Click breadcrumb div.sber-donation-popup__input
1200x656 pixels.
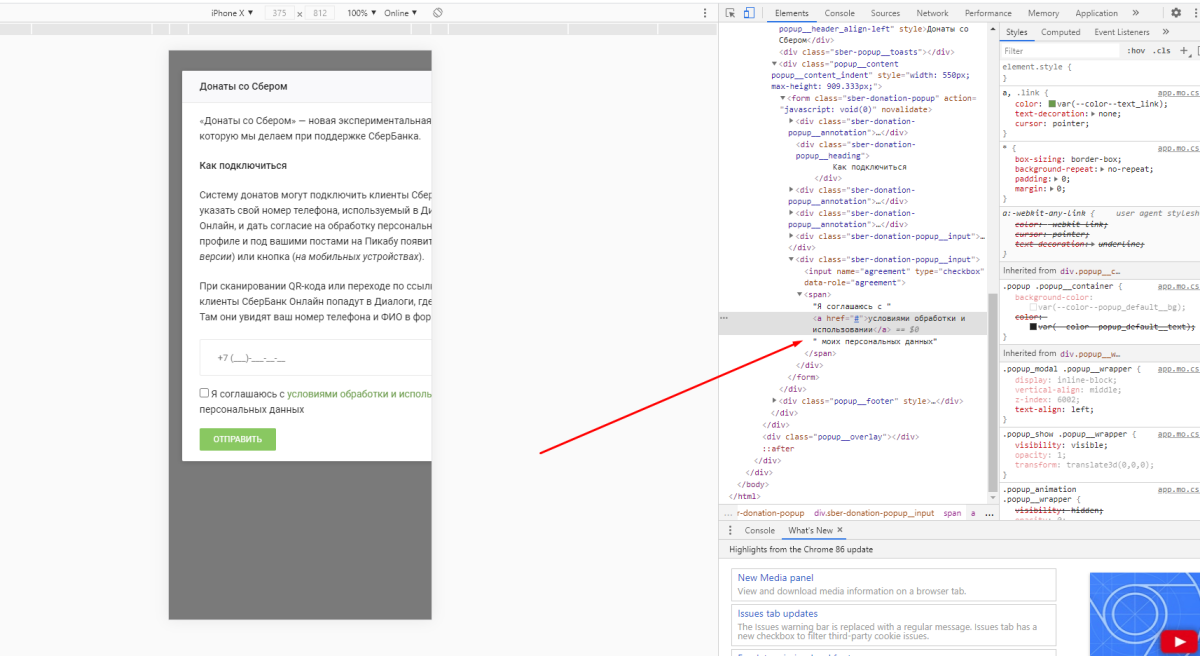pos(873,513)
